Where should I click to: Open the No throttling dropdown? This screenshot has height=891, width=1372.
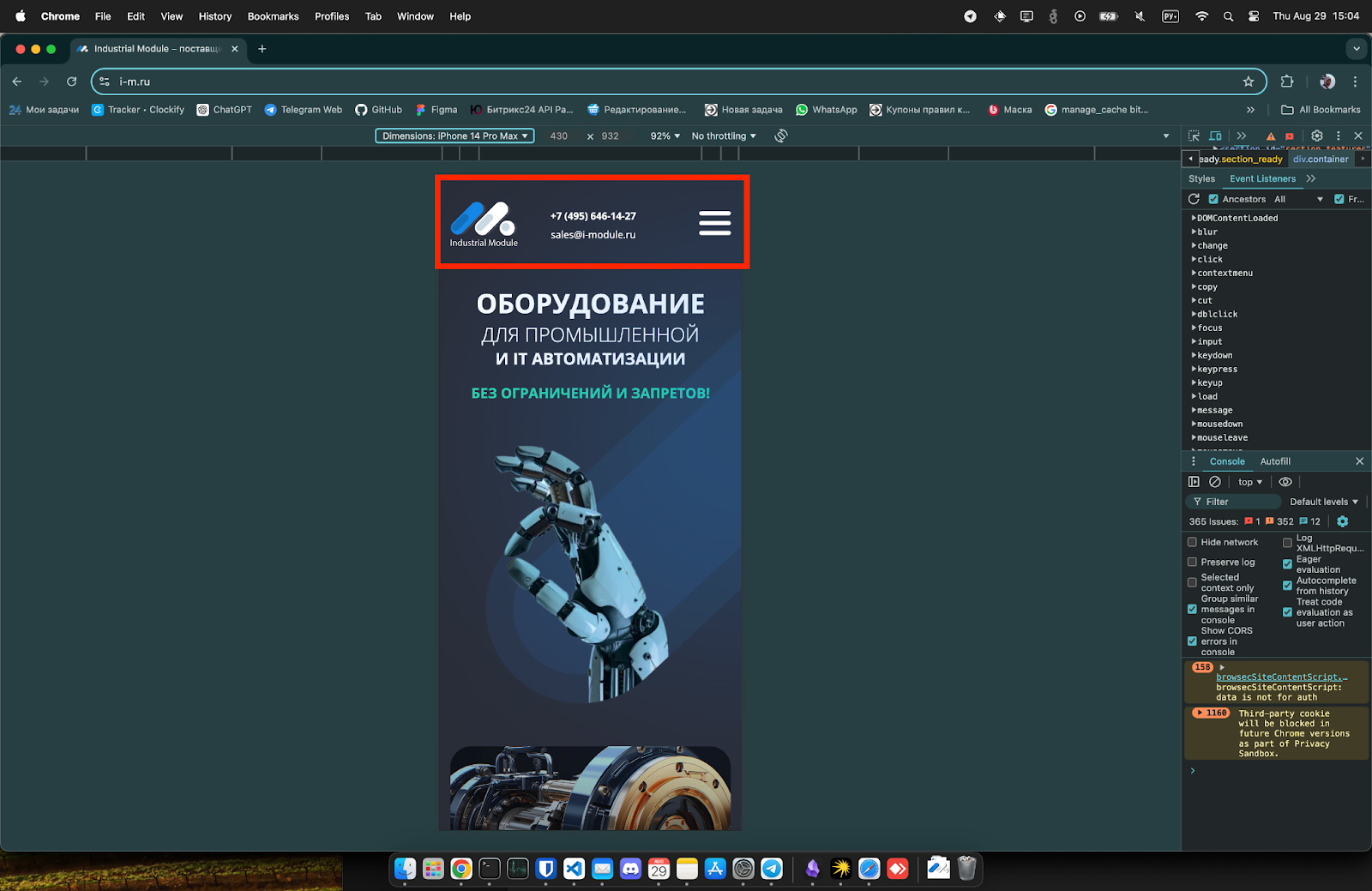click(725, 135)
